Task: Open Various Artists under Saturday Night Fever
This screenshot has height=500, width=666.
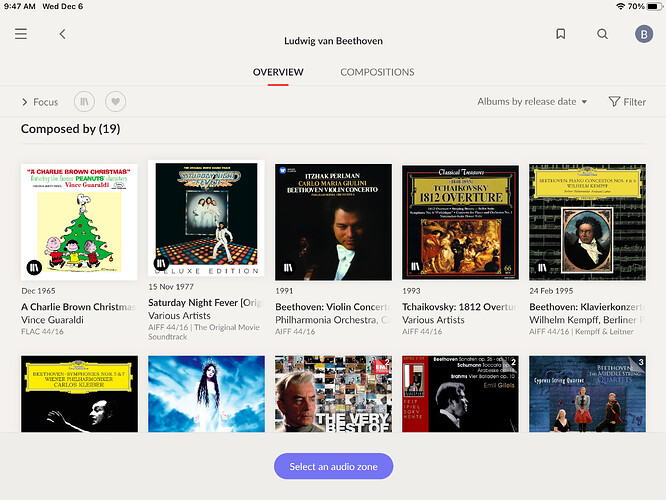Action: click(x=179, y=316)
